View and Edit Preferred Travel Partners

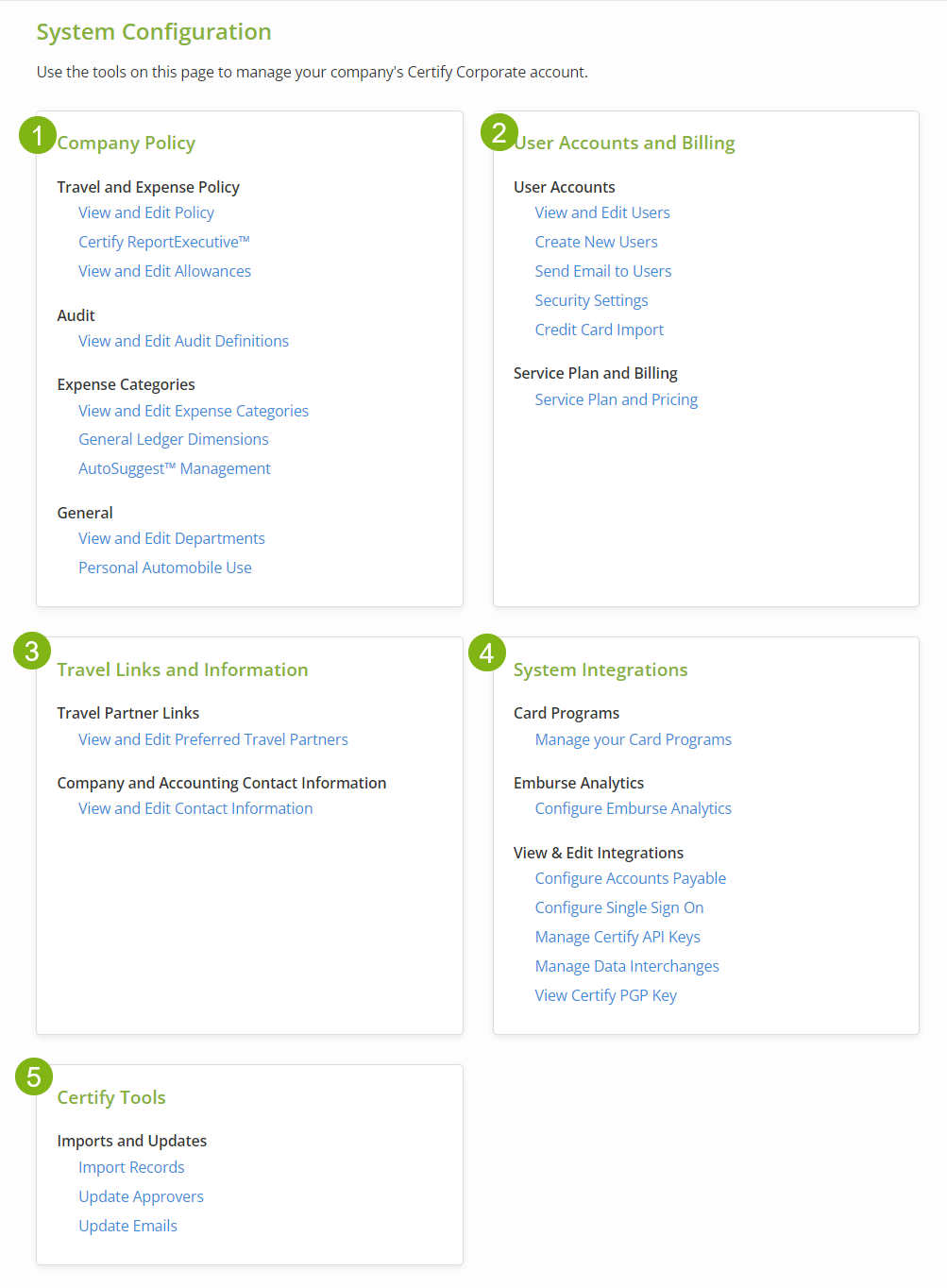pyautogui.click(x=212, y=739)
